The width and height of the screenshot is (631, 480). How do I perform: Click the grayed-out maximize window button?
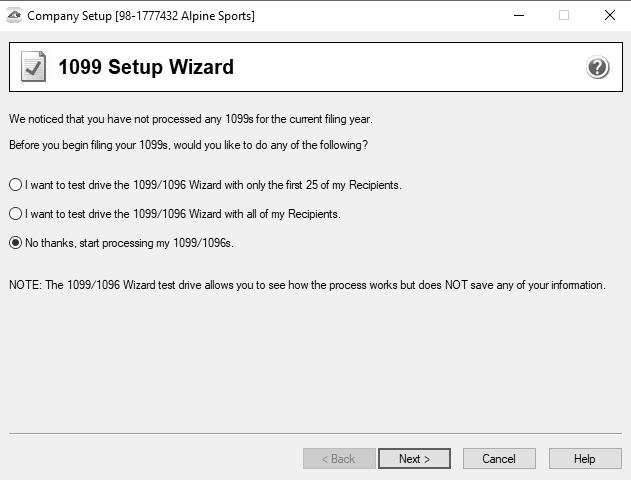click(x=564, y=15)
